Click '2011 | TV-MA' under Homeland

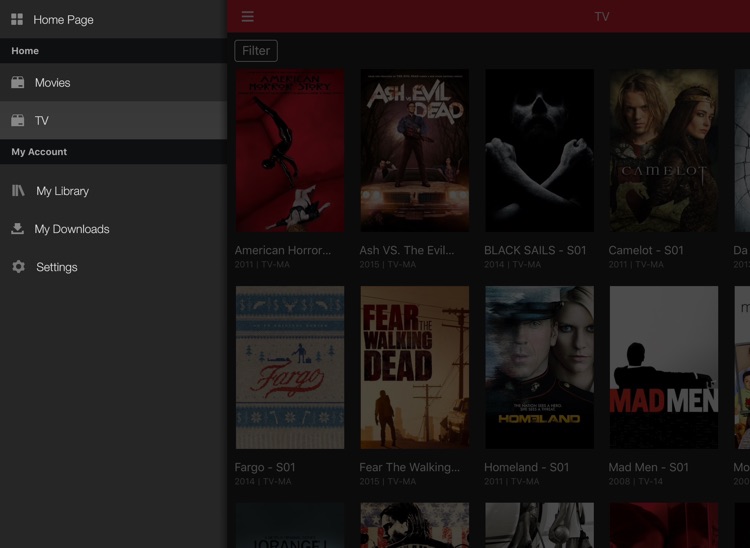[x=511, y=481]
